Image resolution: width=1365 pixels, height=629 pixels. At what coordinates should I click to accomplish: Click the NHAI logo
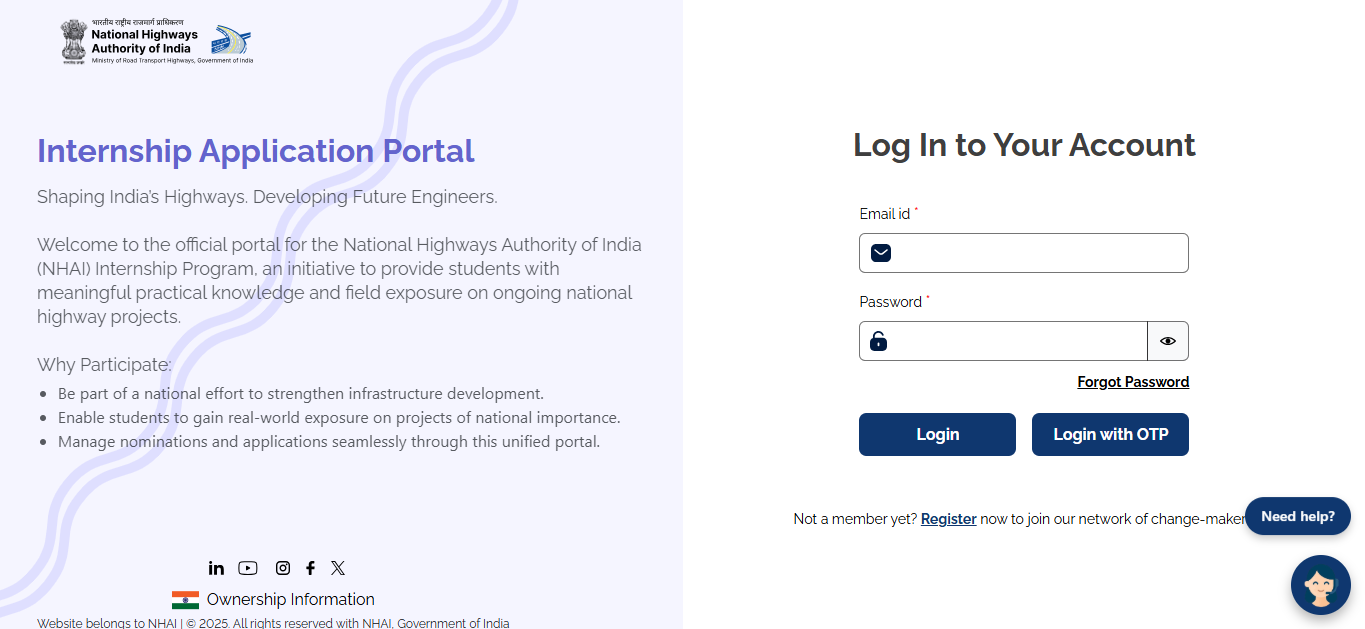pos(155,41)
